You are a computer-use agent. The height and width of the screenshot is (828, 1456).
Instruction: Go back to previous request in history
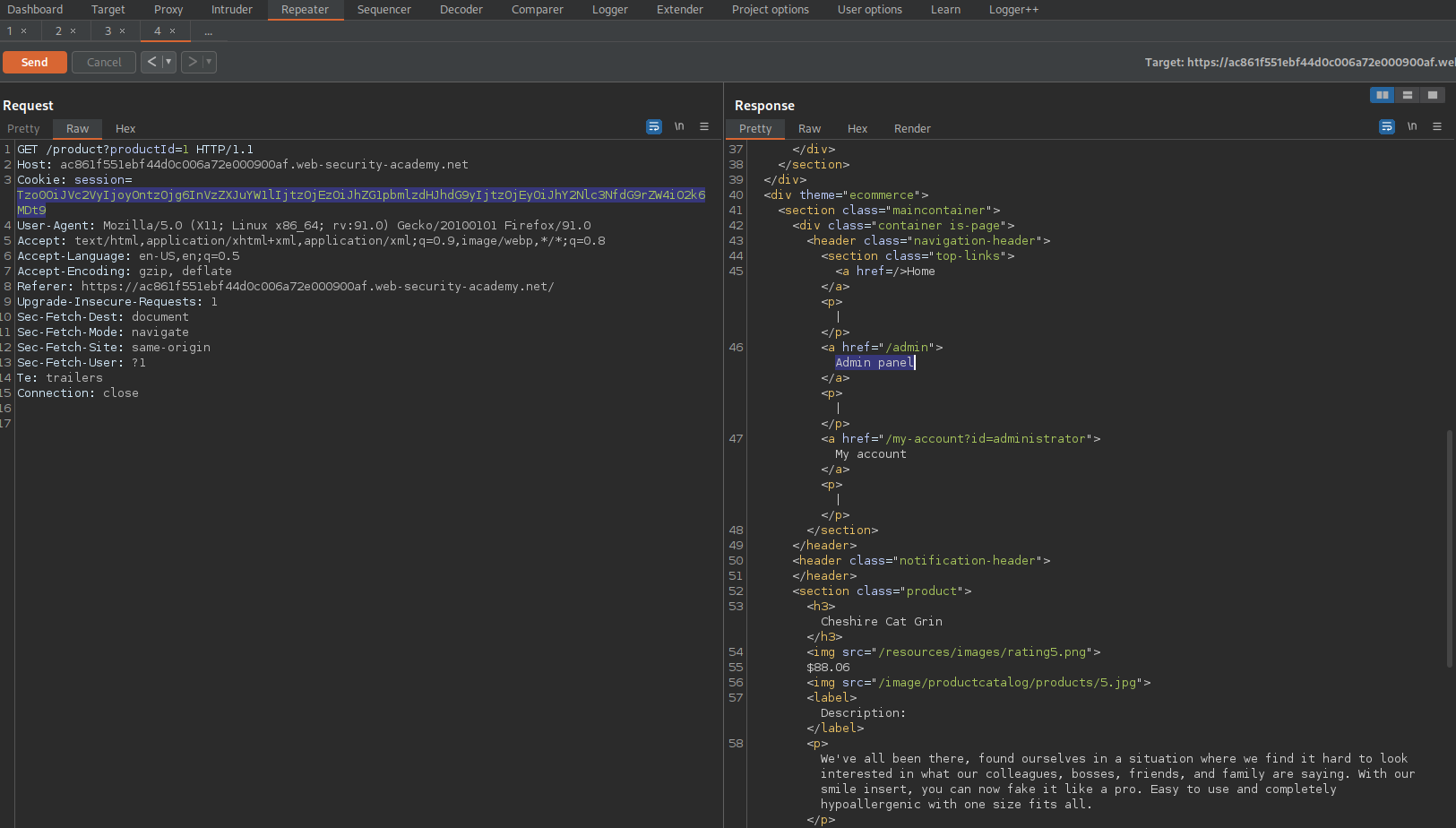click(x=151, y=62)
